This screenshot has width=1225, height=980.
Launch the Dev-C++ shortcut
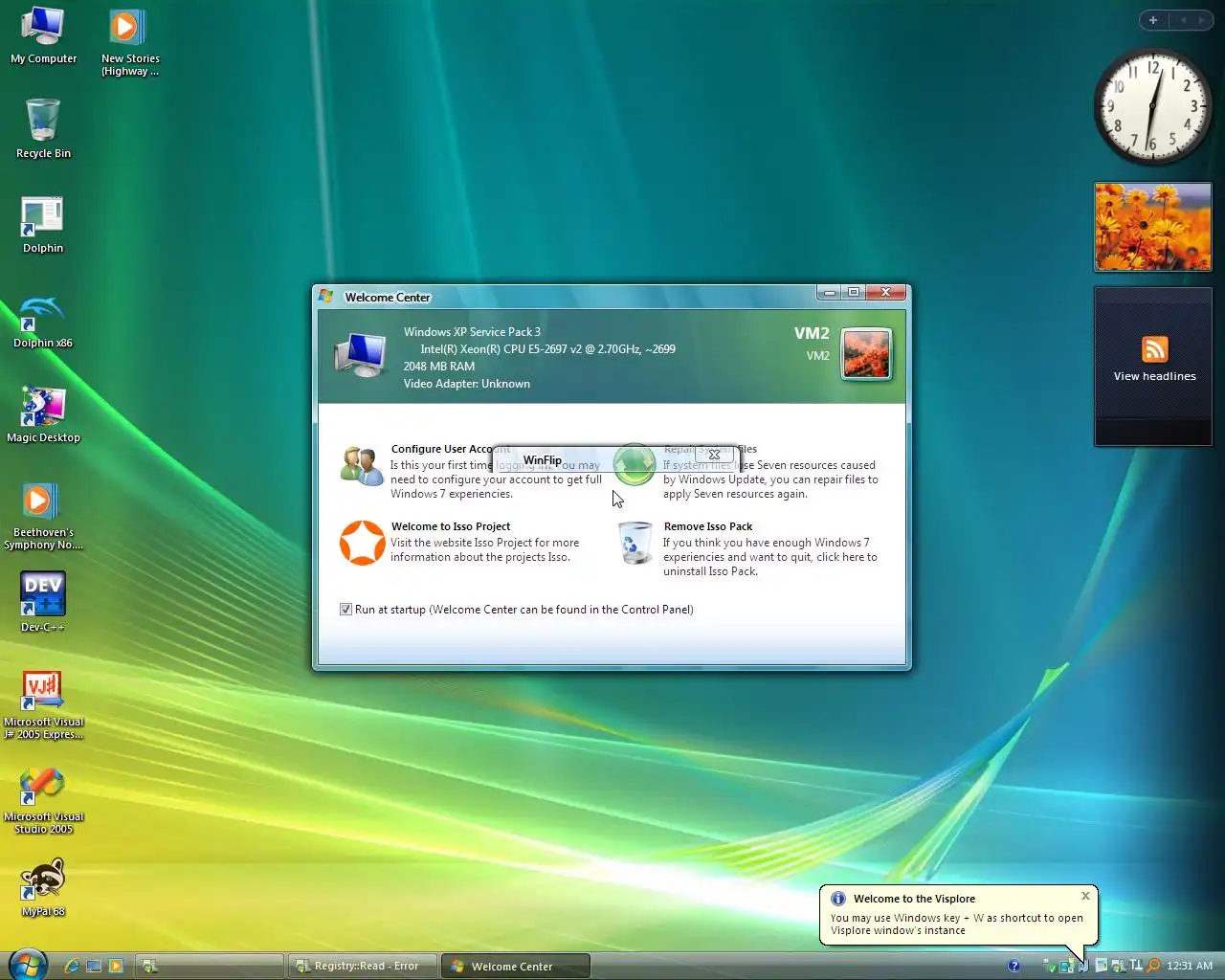tap(43, 602)
